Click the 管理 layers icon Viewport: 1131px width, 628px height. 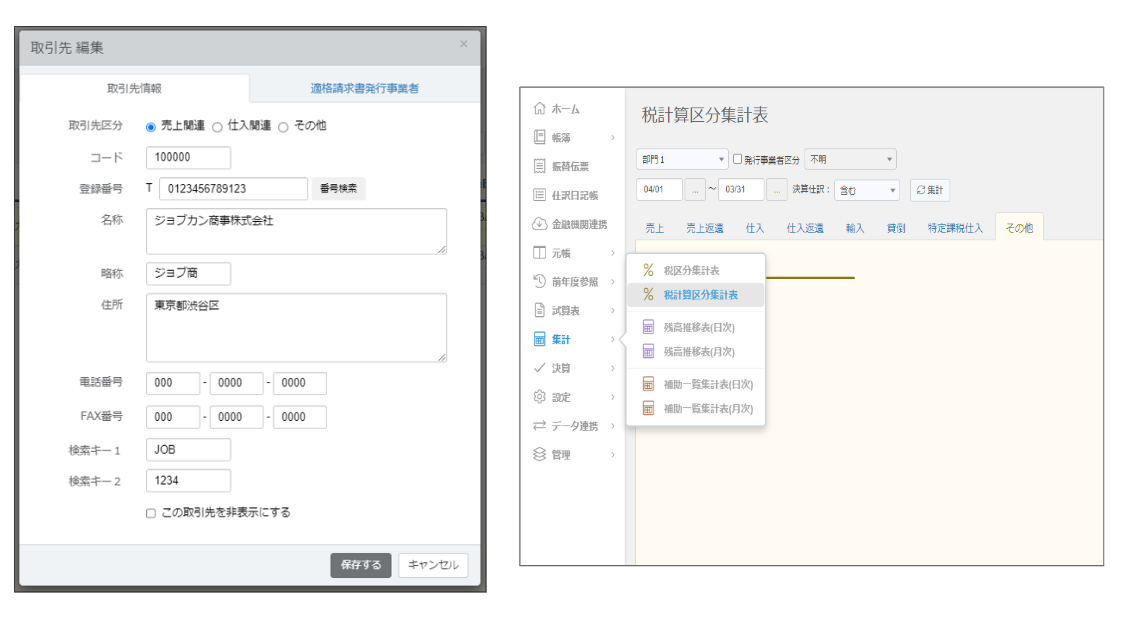click(x=540, y=454)
